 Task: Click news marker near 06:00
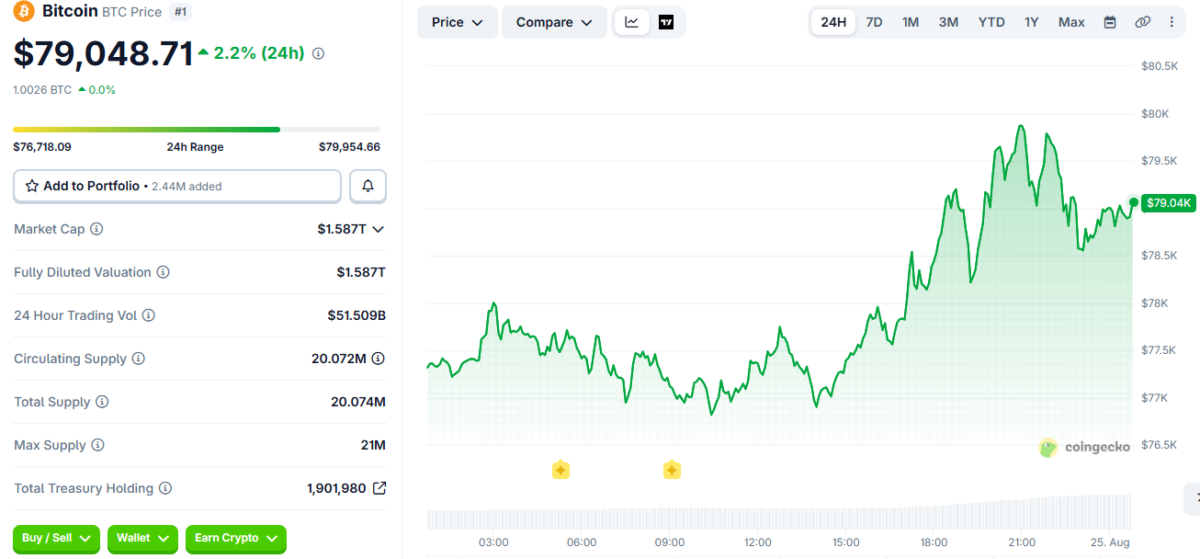pos(561,469)
